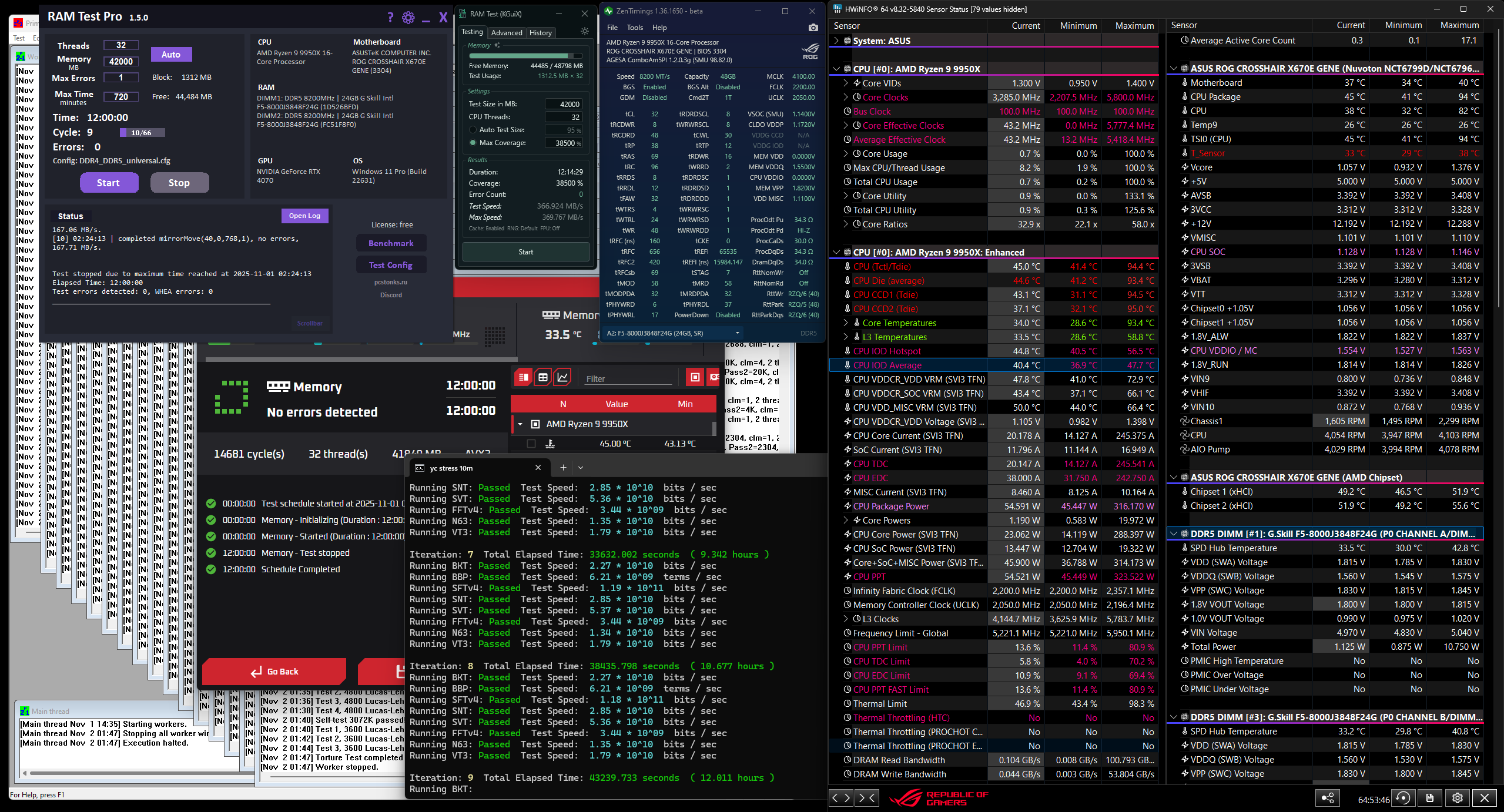The height and width of the screenshot is (812, 1504).
Task: Expand the Core Temperatures sensor row
Action: coord(846,323)
